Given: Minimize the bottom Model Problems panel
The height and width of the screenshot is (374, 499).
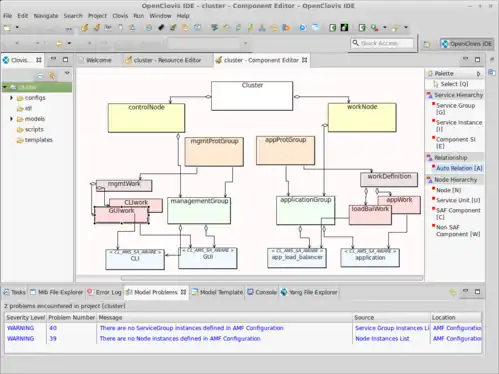Looking at the screenshot, I should (x=465, y=291).
